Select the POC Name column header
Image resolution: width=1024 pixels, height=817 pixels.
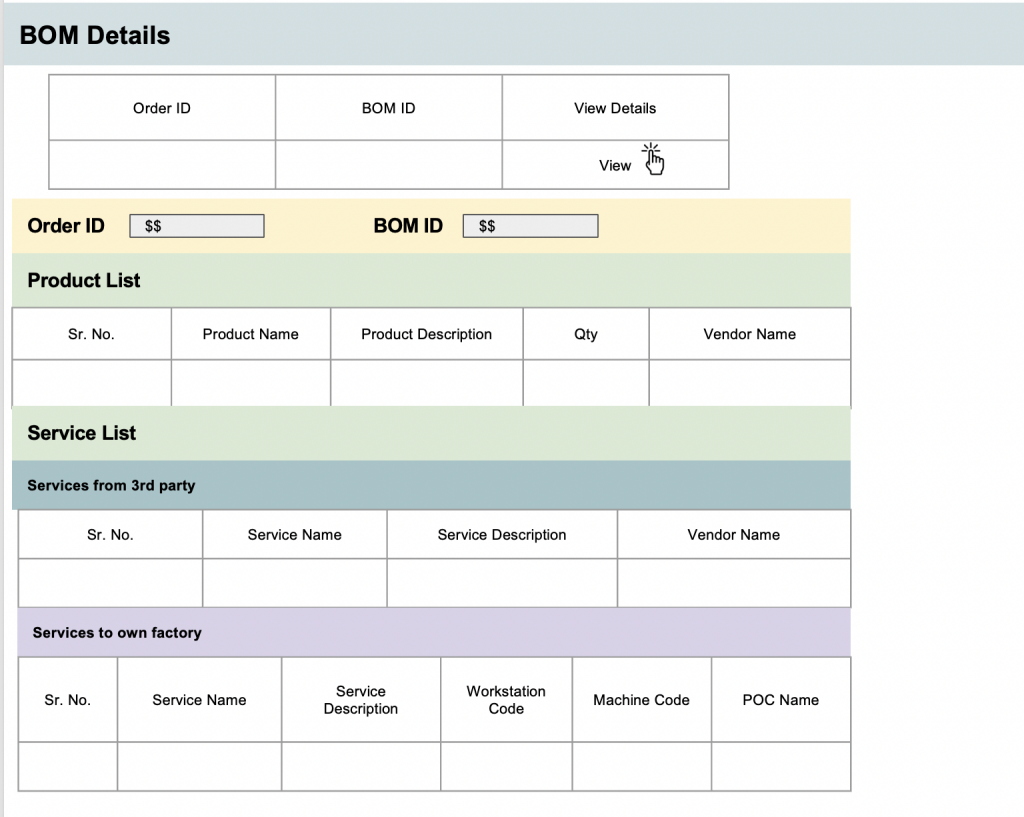[x=780, y=700]
